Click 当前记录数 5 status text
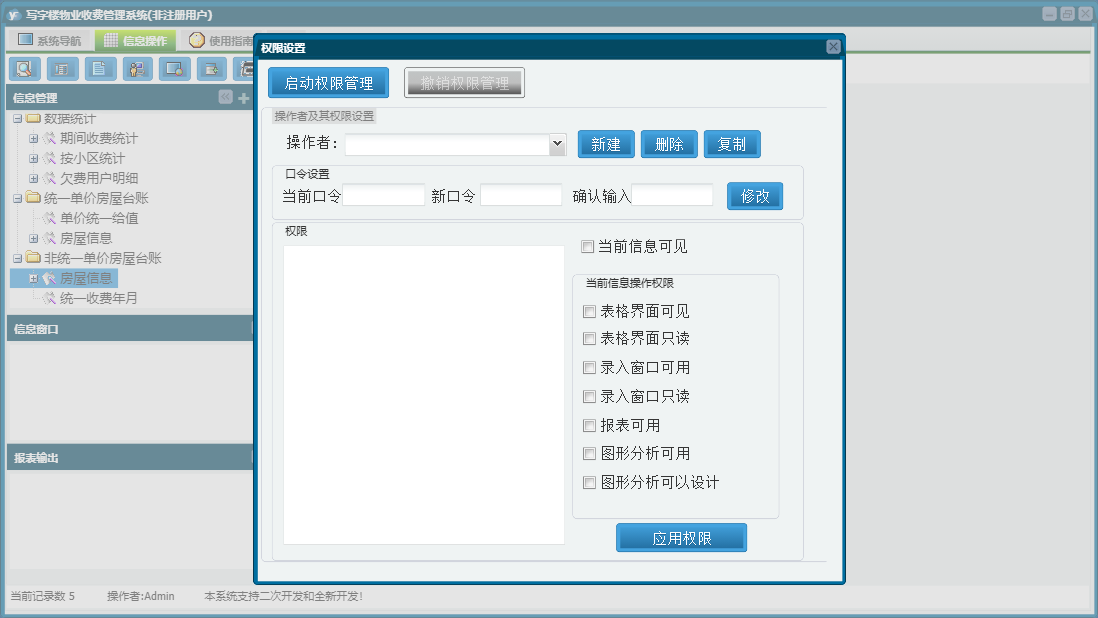Screen dimensions: 1098x618 pyautogui.click(x=42, y=596)
